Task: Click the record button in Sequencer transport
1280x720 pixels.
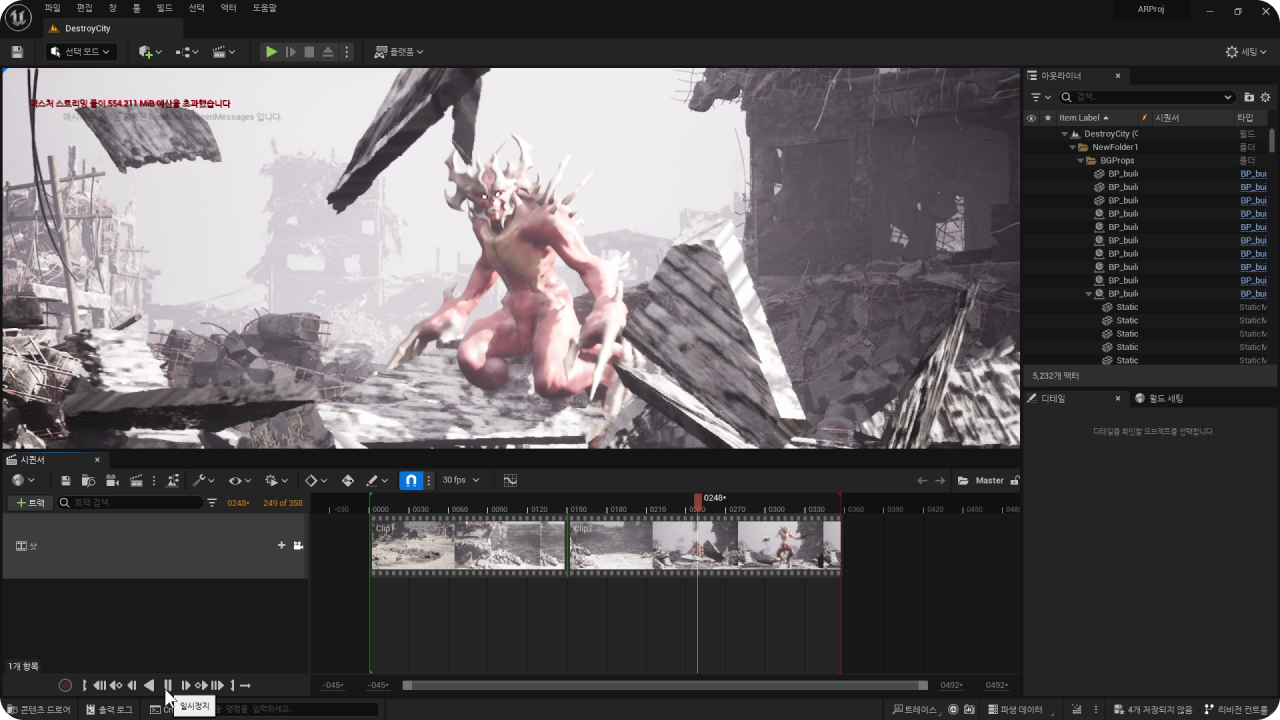Action: pos(65,685)
